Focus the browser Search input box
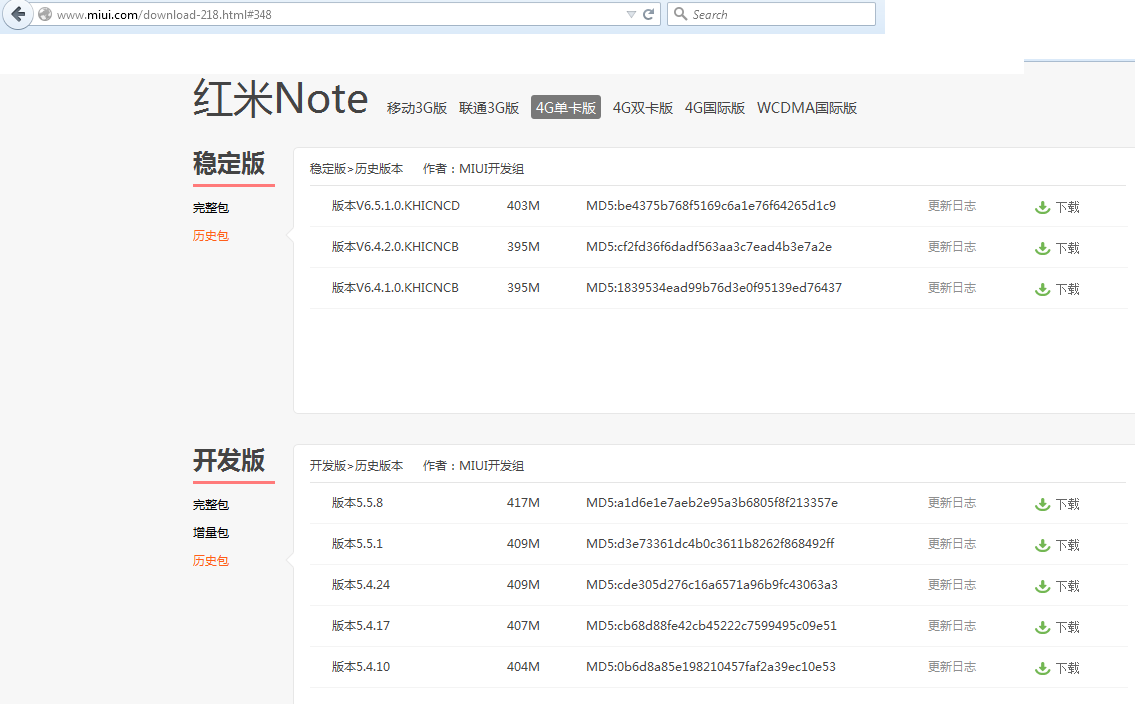The height and width of the screenshot is (704, 1135). coord(780,14)
